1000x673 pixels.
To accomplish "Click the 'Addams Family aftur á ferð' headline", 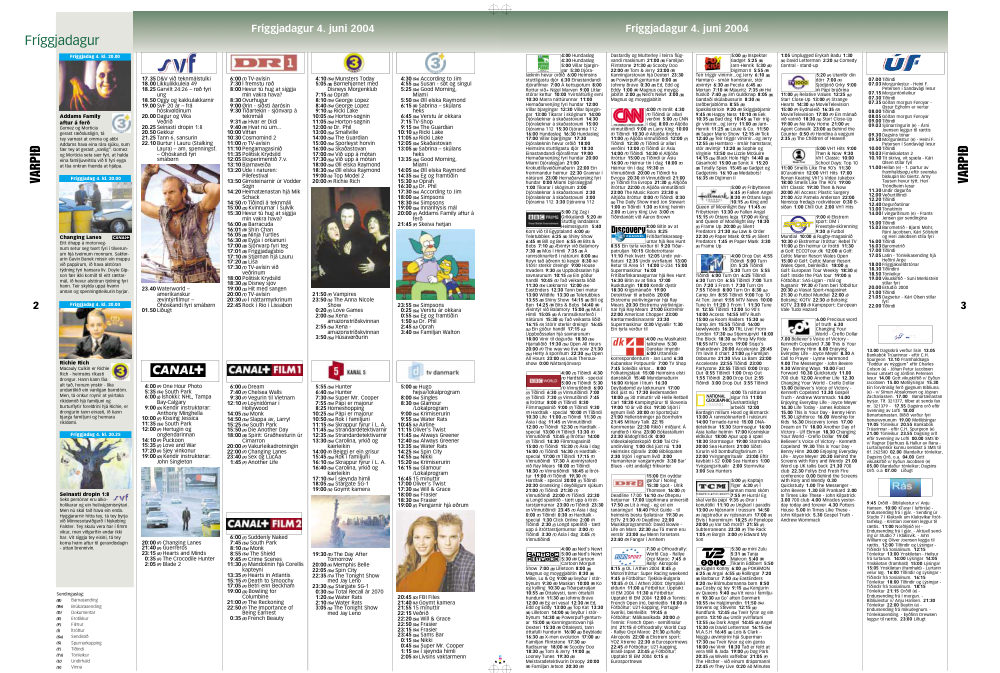I will [x=80, y=119].
